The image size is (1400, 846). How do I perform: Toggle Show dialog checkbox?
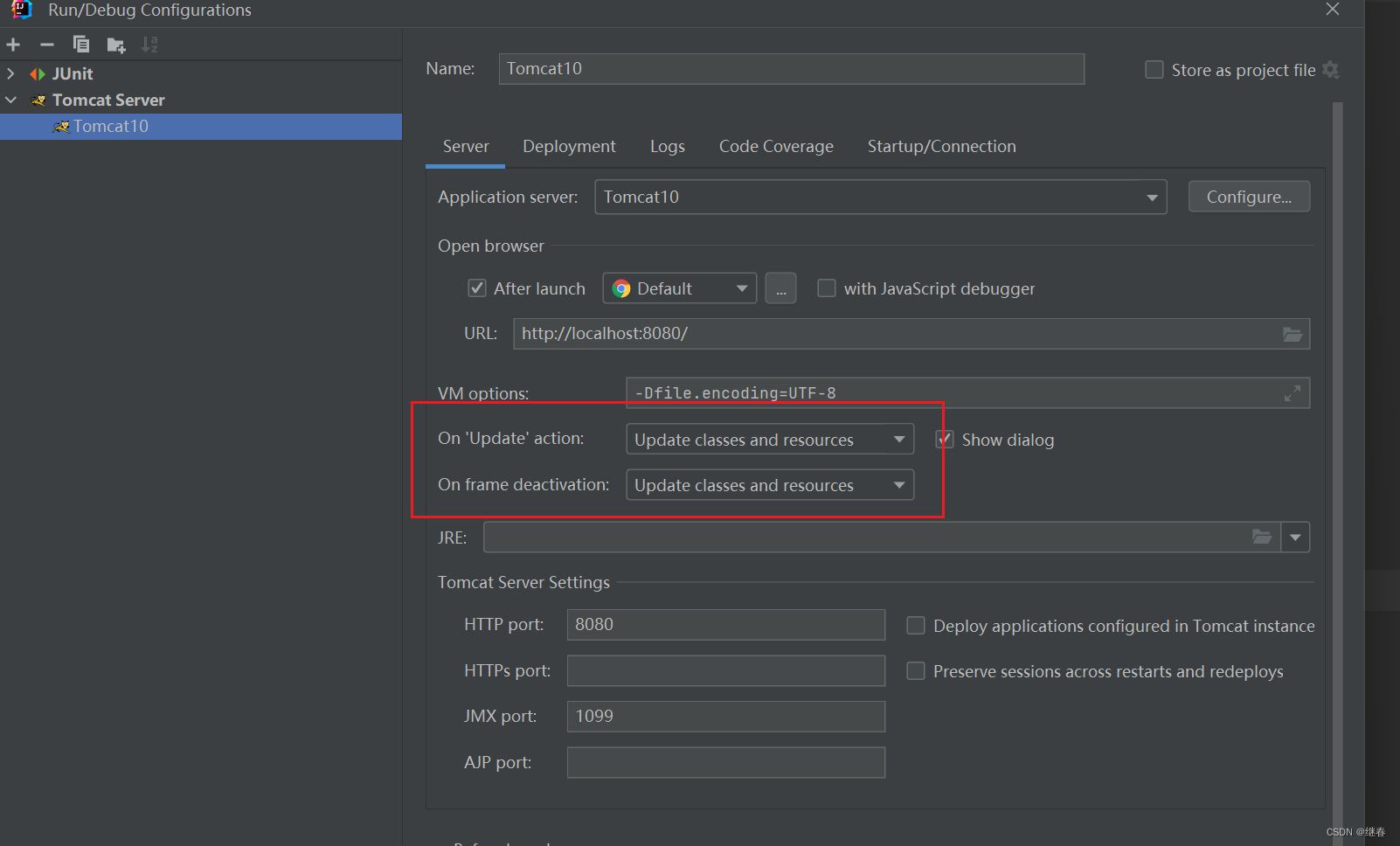pos(945,440)
